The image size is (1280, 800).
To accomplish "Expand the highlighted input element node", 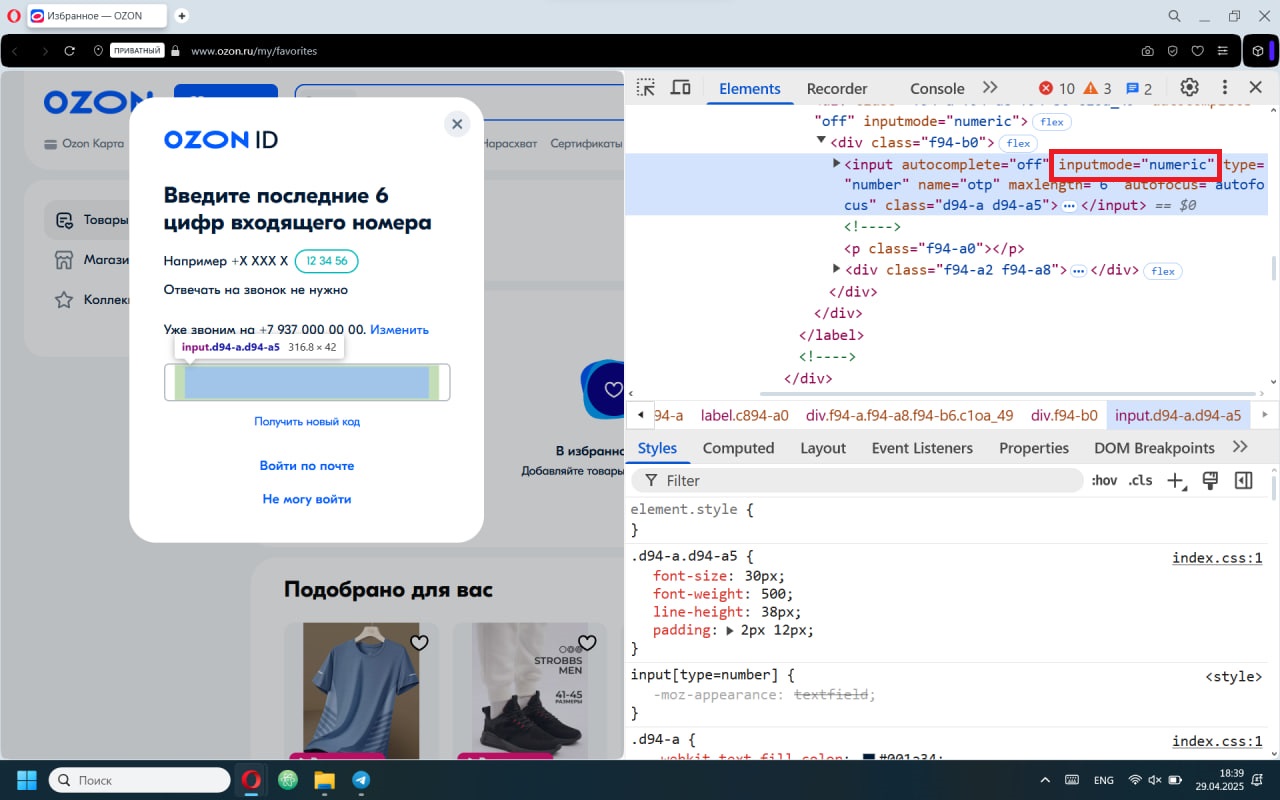I will (837, 163).
